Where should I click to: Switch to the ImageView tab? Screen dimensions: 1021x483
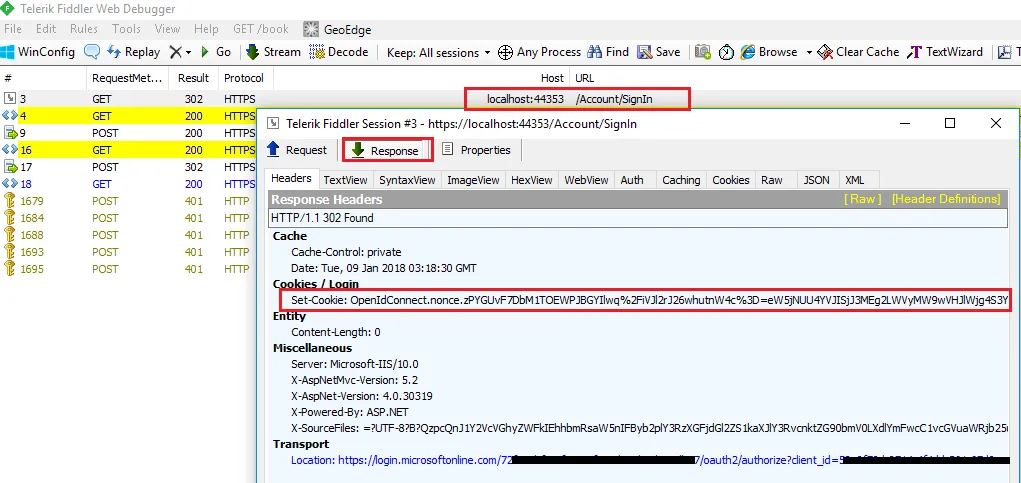click(x=473, y=180)
